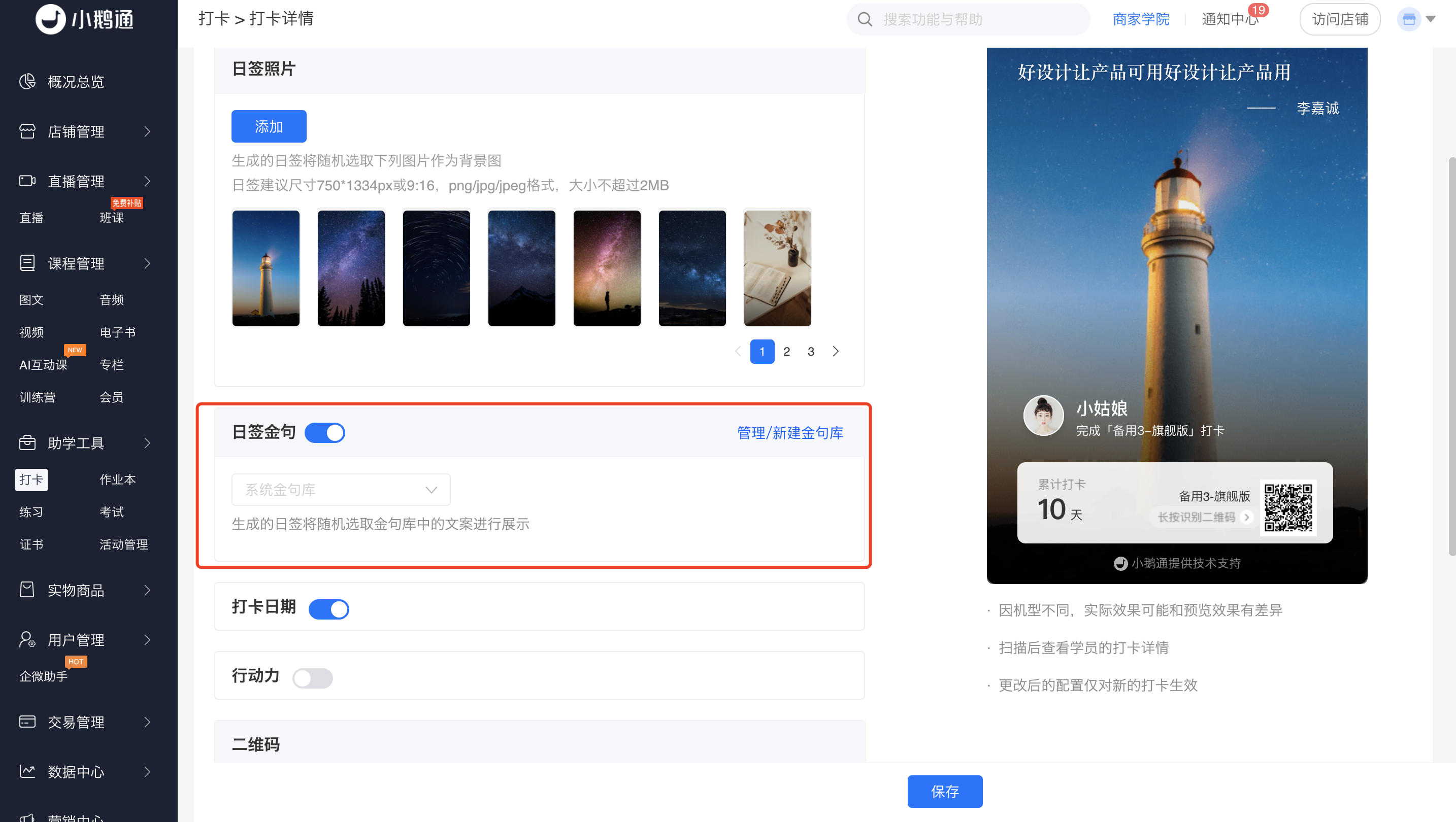Click the 课程管理 document icon

[27, 263]
